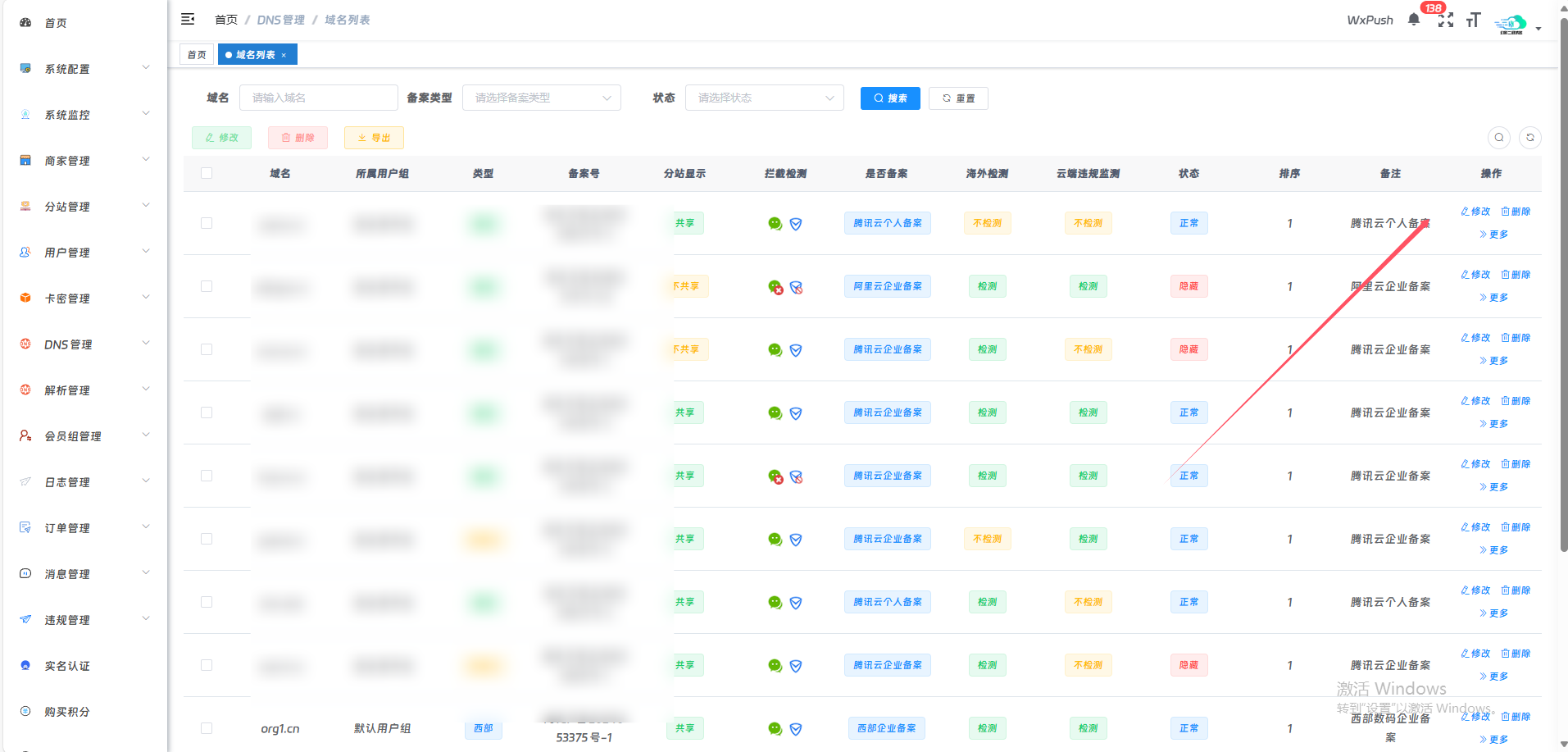
Task: Click 更多 link in 阿里云企业备案 row
Action: [1493, 298]
